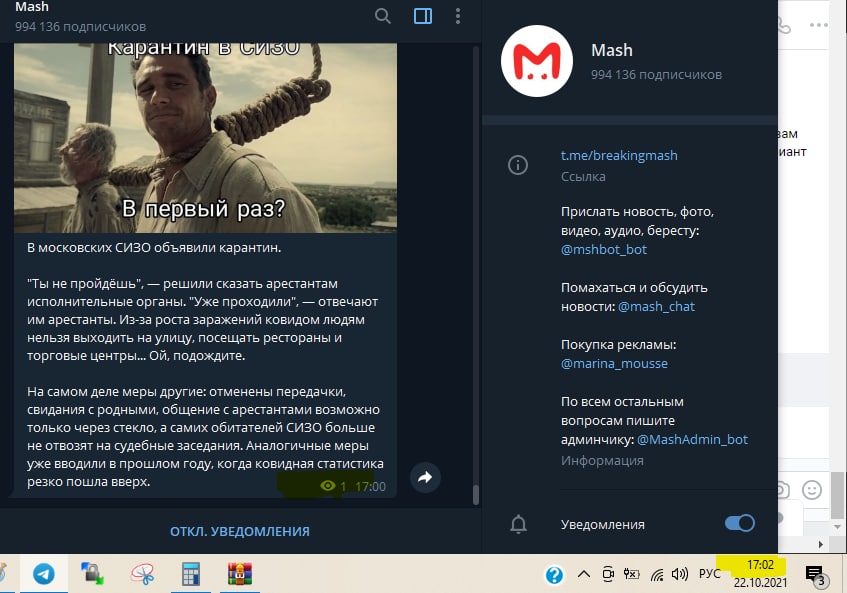The height and width of the screenshot is (593, 847).
Task: Expand hidden system tray icons chevron
Action: click(x=583, y=574)
